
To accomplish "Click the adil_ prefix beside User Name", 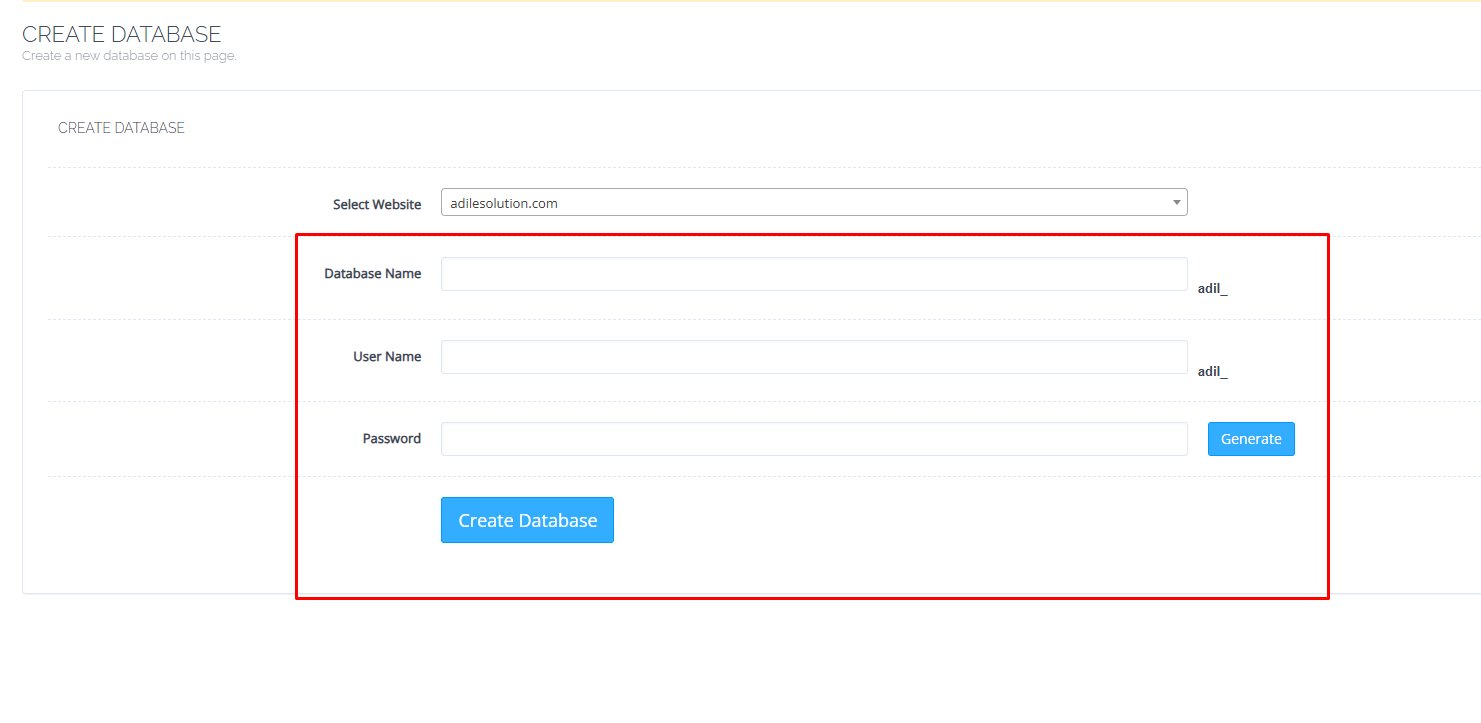I will coord(1212,372).
